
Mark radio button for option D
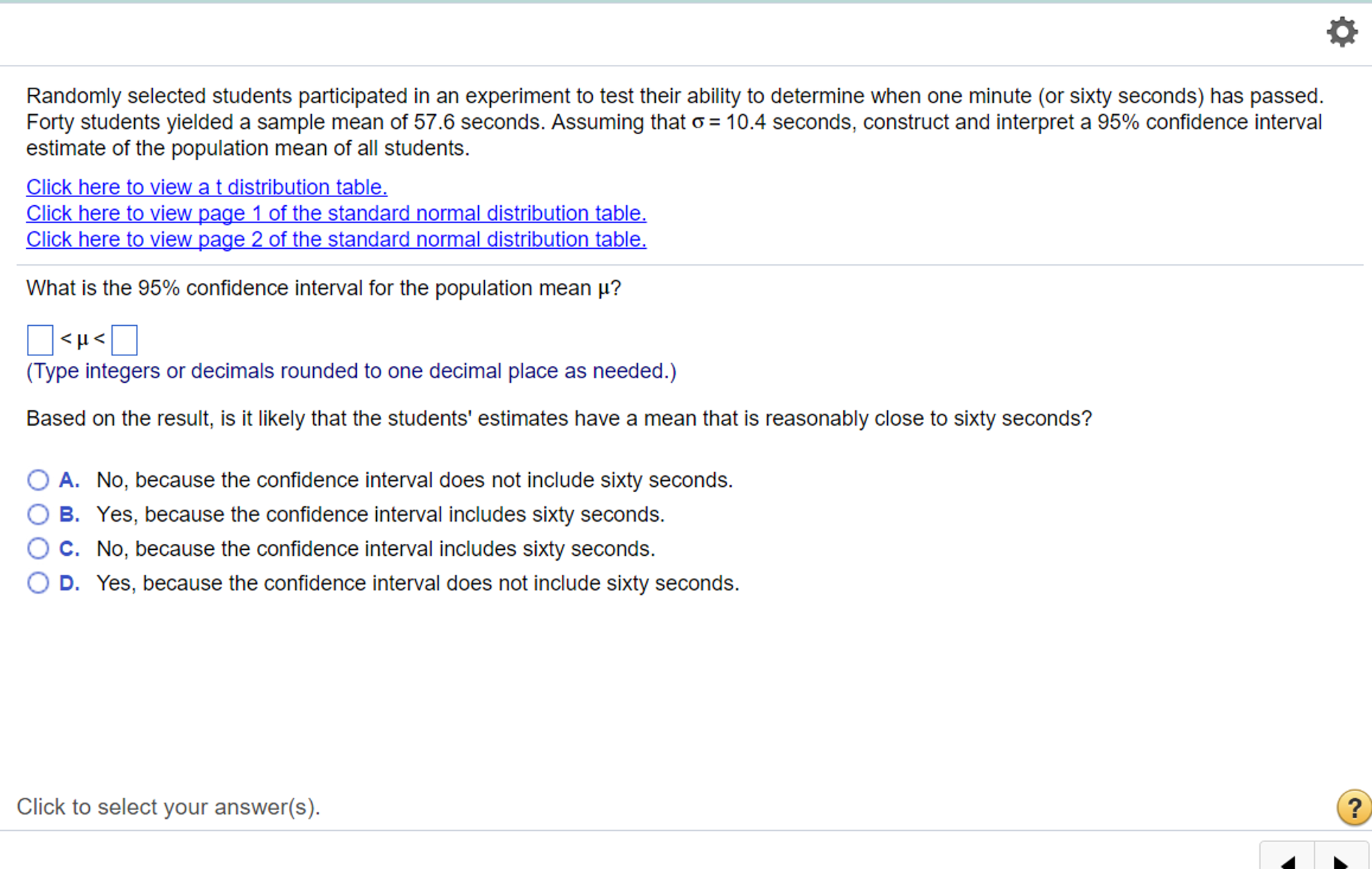(38, 583)
